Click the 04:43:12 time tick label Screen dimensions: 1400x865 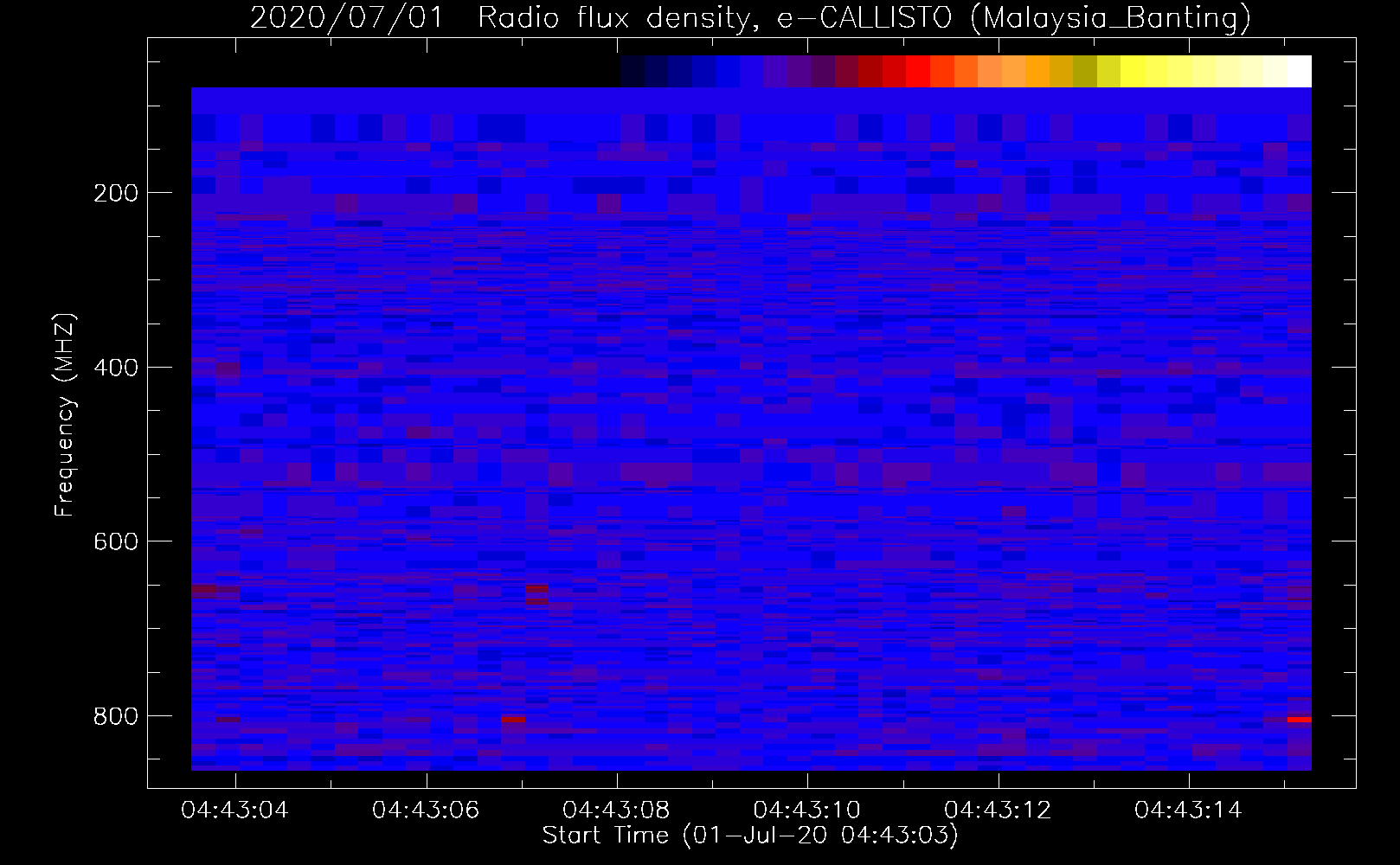(998, 811)
